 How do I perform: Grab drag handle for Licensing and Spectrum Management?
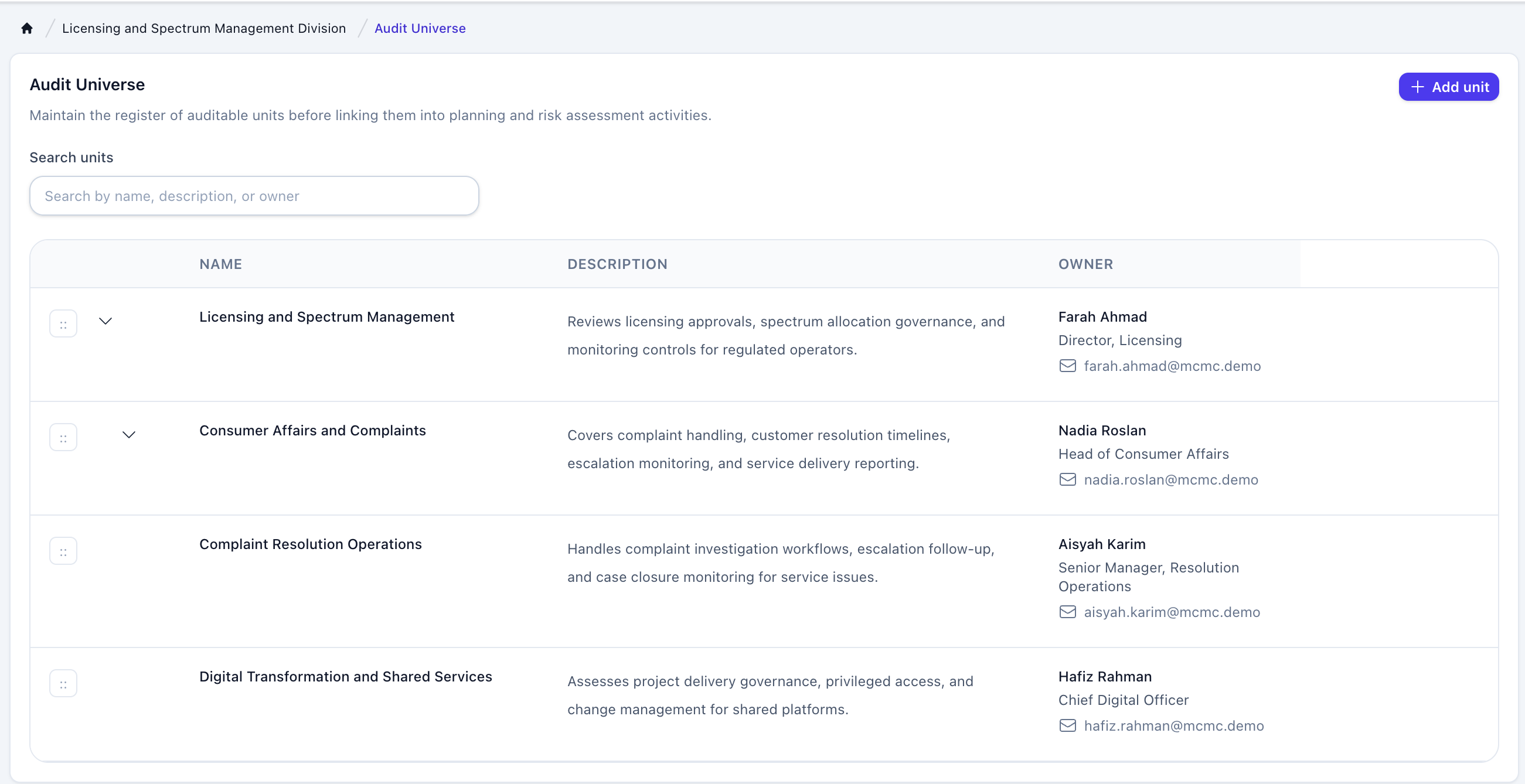click(x=63, y=323)
